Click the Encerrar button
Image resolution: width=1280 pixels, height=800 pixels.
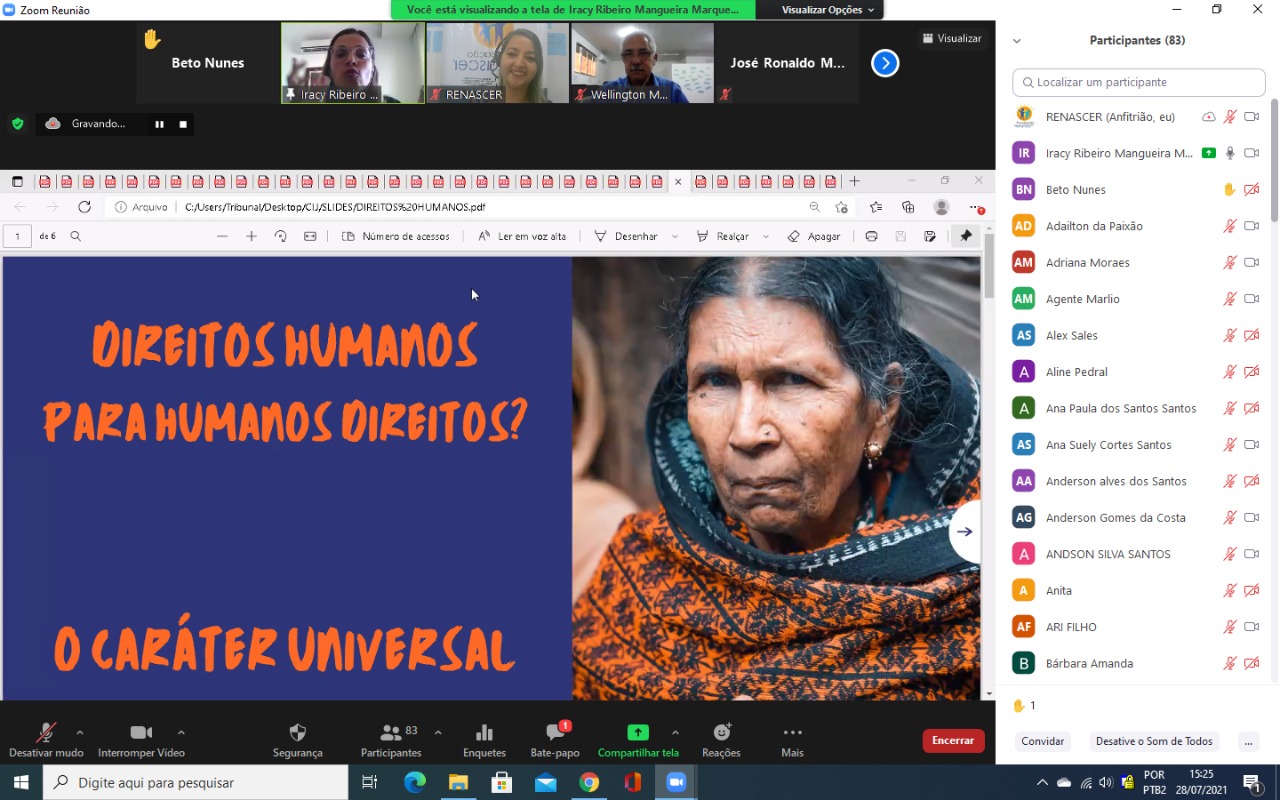pos(952,741)
